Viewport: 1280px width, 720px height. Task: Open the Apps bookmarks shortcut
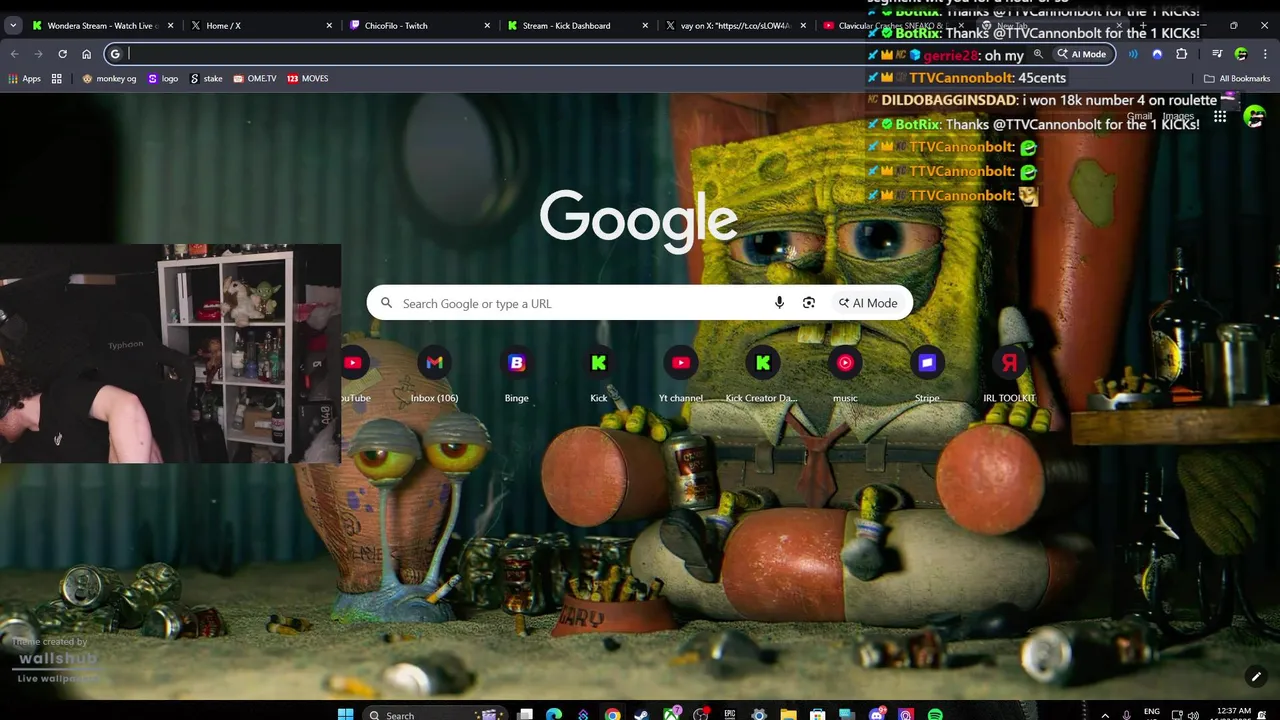pos(24,78)
